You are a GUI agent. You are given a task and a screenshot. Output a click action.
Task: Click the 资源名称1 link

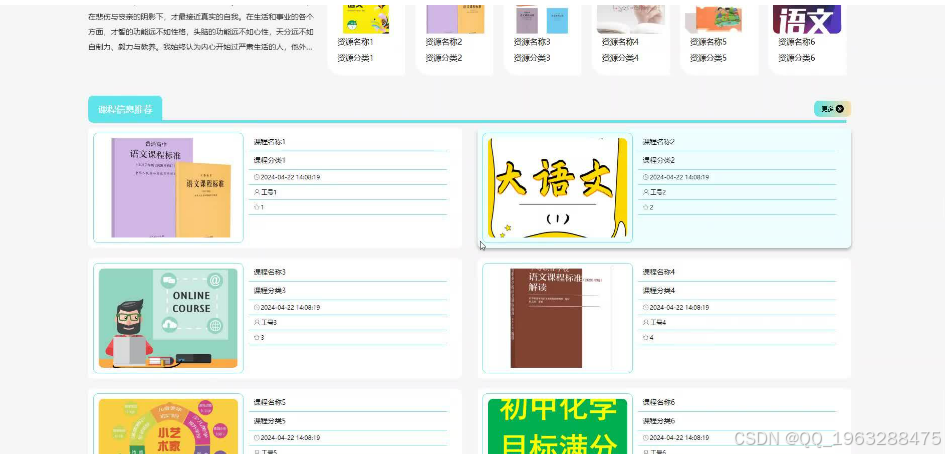[x=355, y=42]
